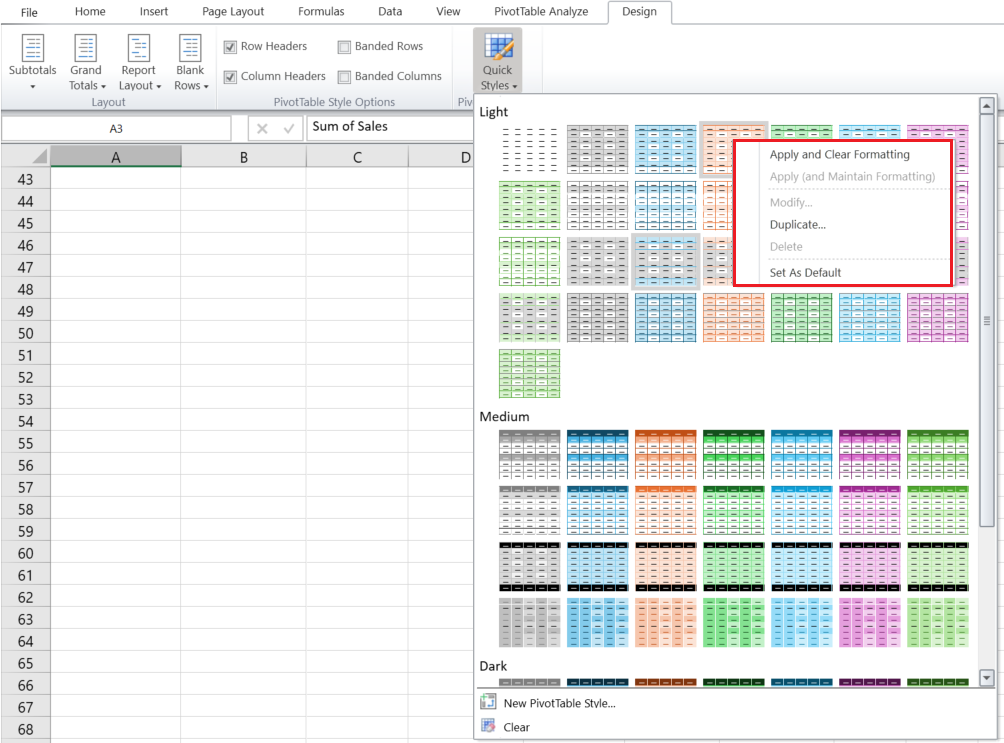
Task: Click the Clear style icon
Action: coord(488,726)
